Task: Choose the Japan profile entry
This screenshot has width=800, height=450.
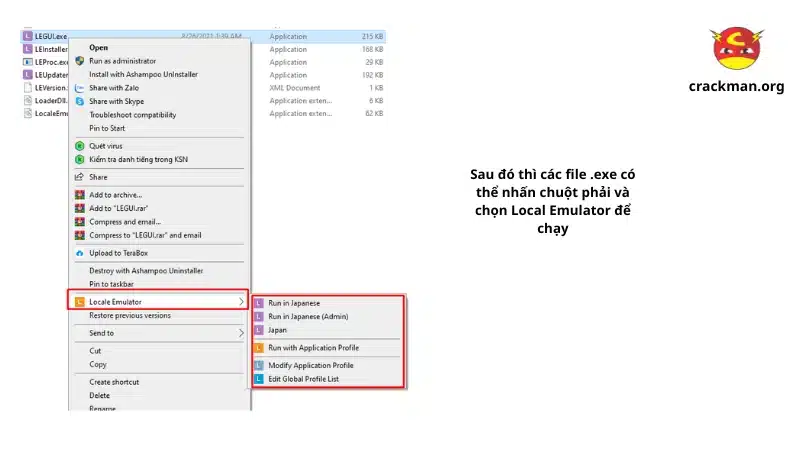Action: point(277,330)
